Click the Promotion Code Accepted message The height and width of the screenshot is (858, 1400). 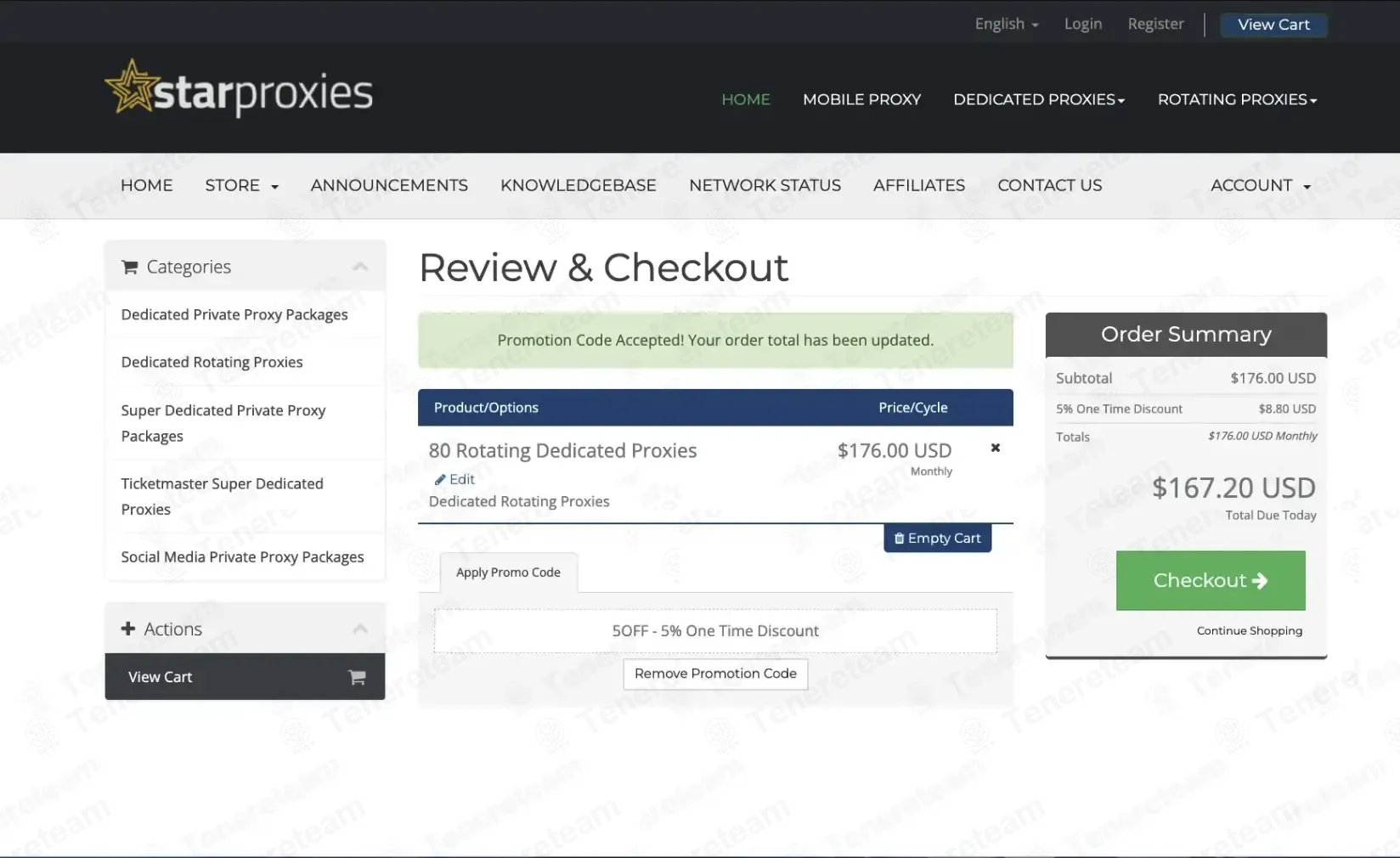715,340
